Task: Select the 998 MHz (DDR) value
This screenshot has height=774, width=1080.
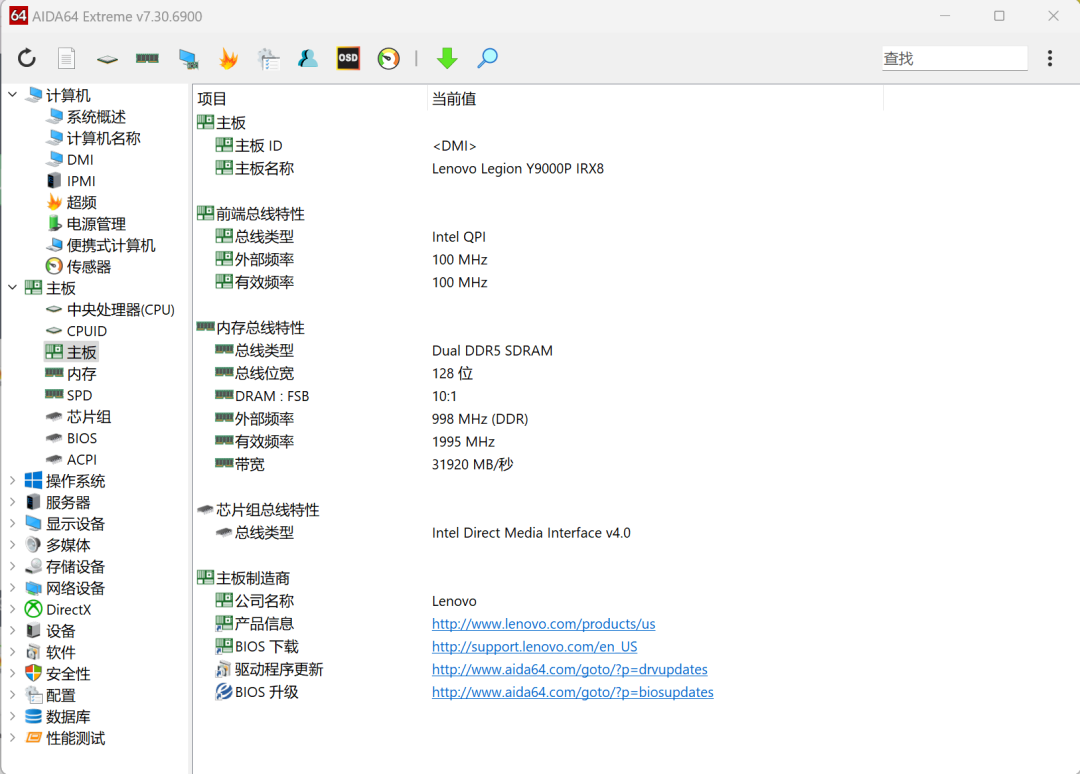Action: (x=480, y=418)
